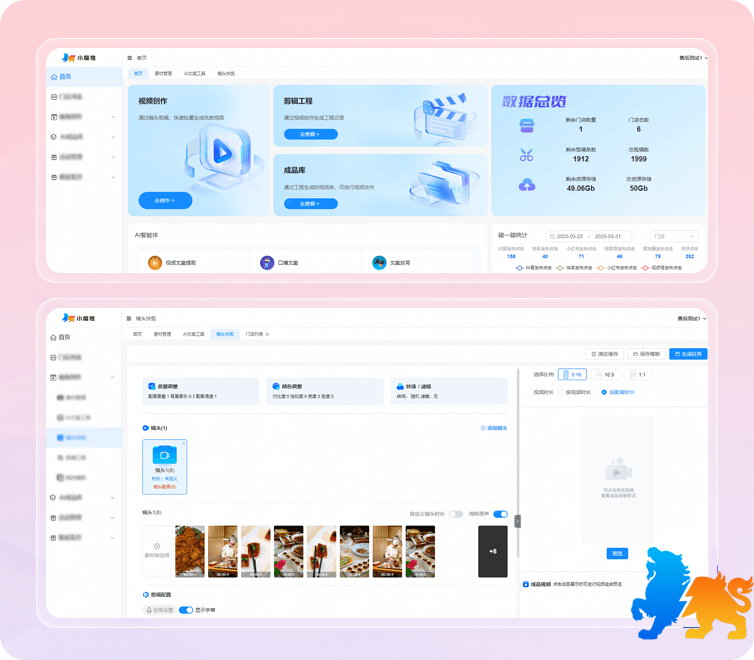The width and height of the screenshot is (754, 660).
Task: Click the 首页 home icon in upper sidebar
Action: (54, 77)
